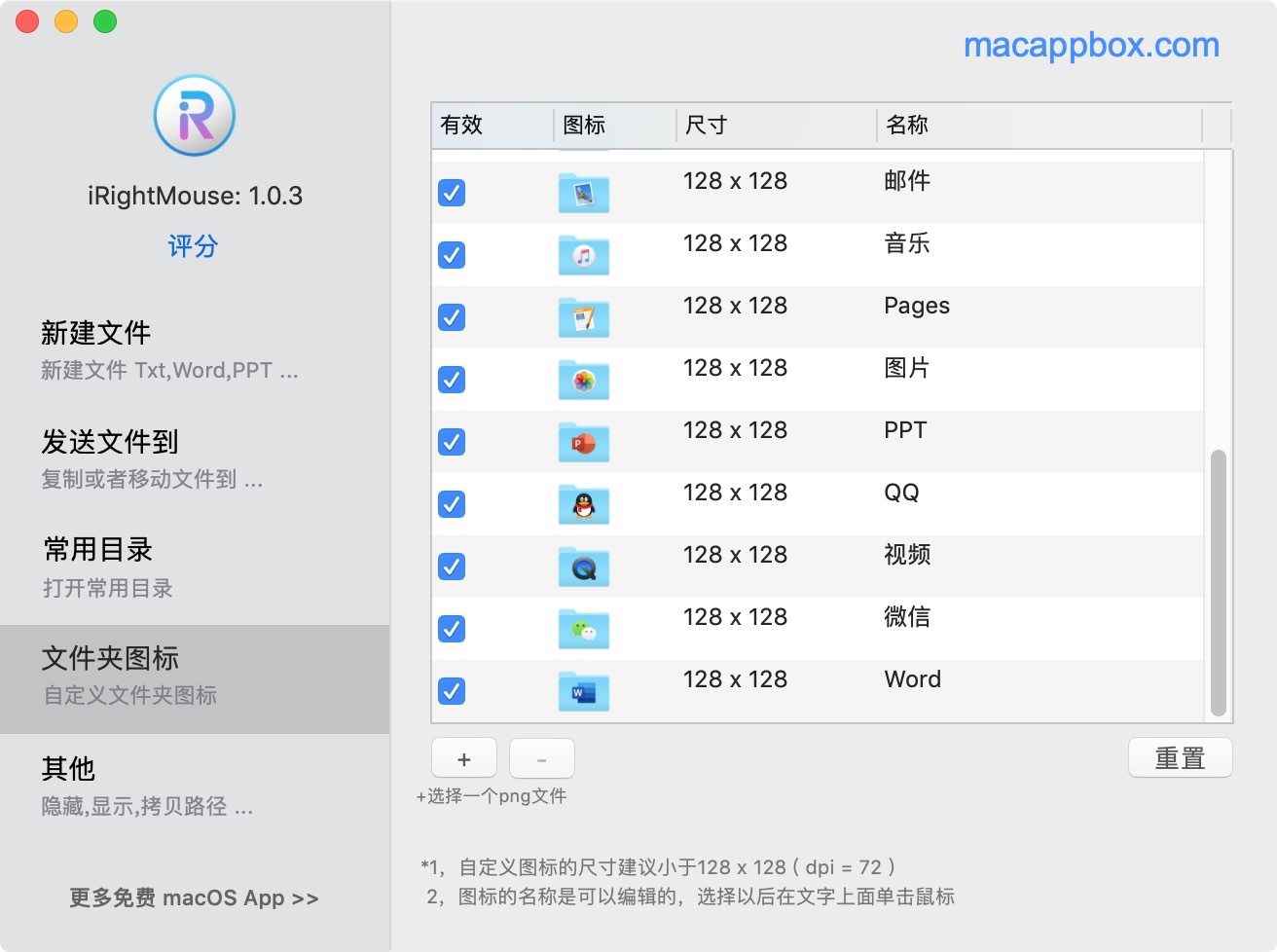Screen dimensions: 1277x952
Task: Uncheck the 邮件 row checkbox
Action: [452, 193]
